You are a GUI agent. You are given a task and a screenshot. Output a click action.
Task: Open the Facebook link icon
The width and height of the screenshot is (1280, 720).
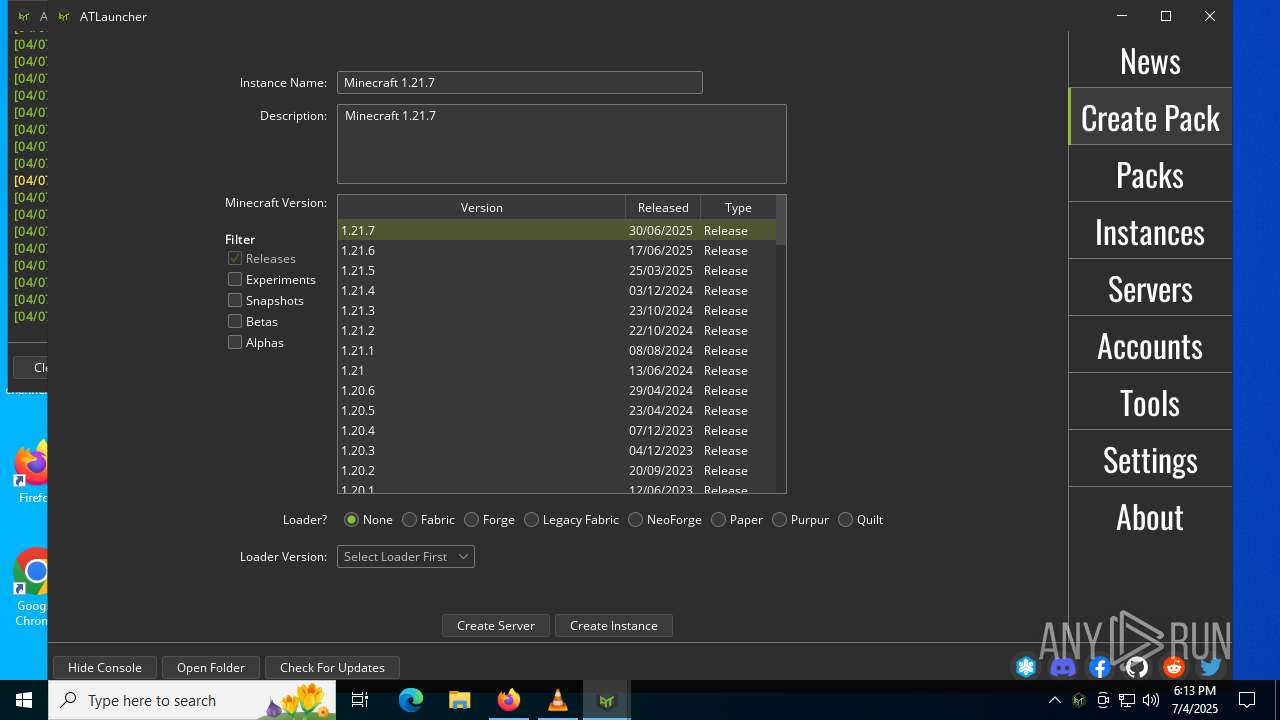1100,667
